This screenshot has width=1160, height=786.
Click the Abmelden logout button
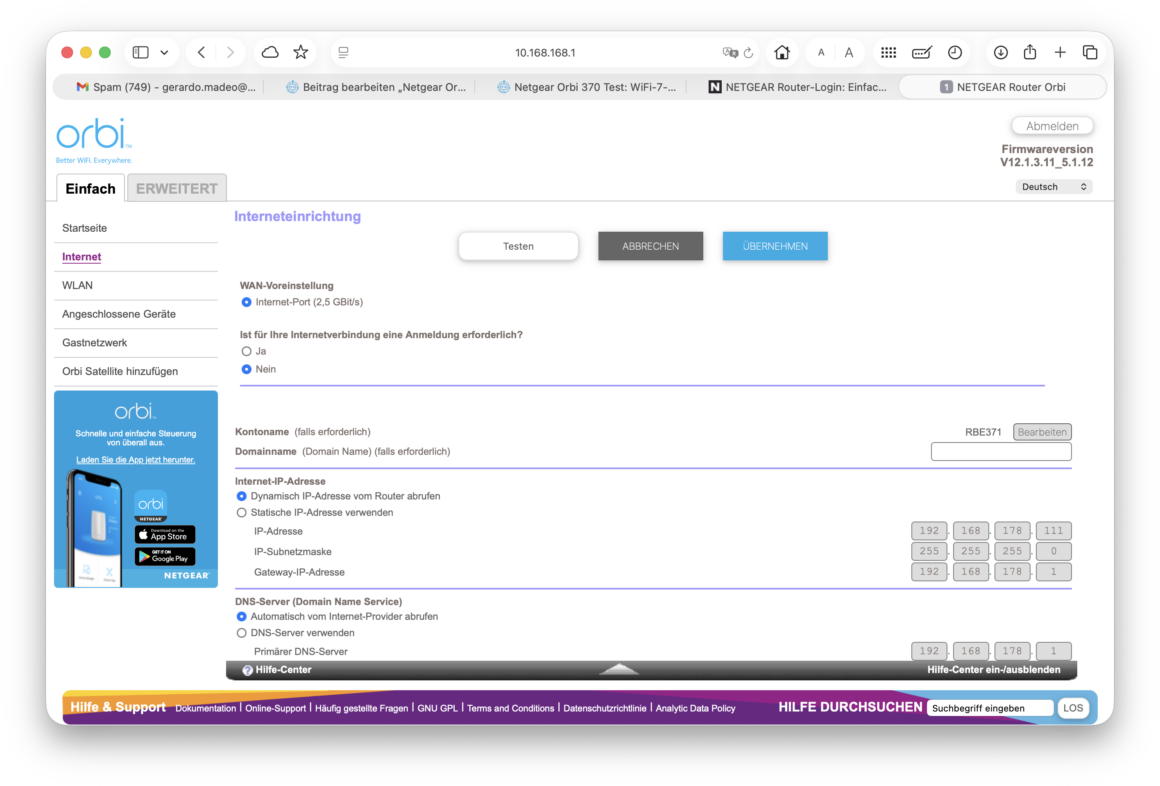coord(1052,126)
